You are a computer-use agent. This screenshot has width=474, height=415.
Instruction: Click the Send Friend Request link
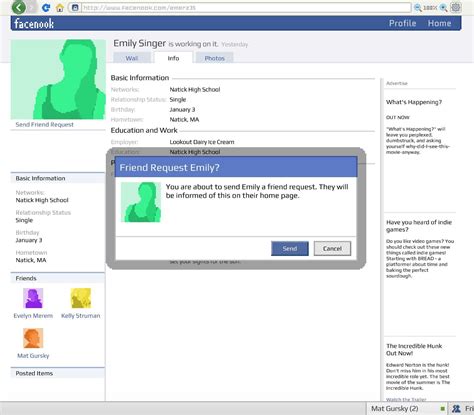point(44,124)
